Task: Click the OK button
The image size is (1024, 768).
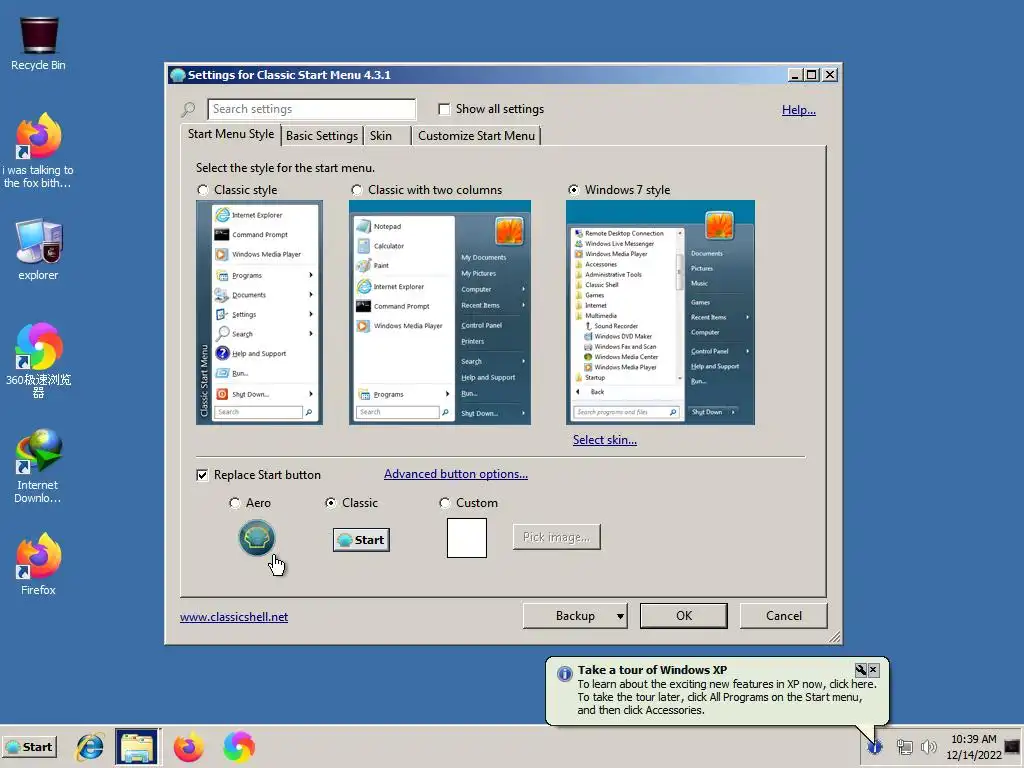Action: pyautogui.click(x=684, y=616)
